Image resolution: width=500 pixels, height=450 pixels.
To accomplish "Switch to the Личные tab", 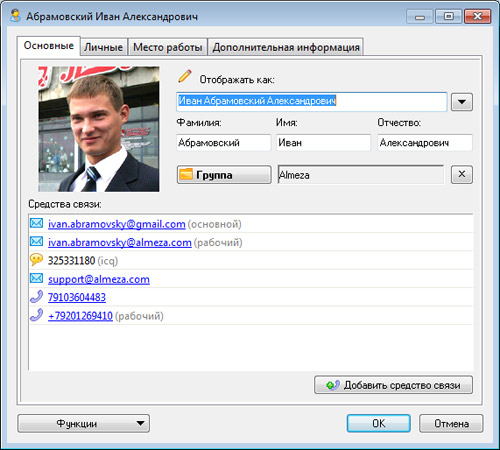I will tap(103, 47).
